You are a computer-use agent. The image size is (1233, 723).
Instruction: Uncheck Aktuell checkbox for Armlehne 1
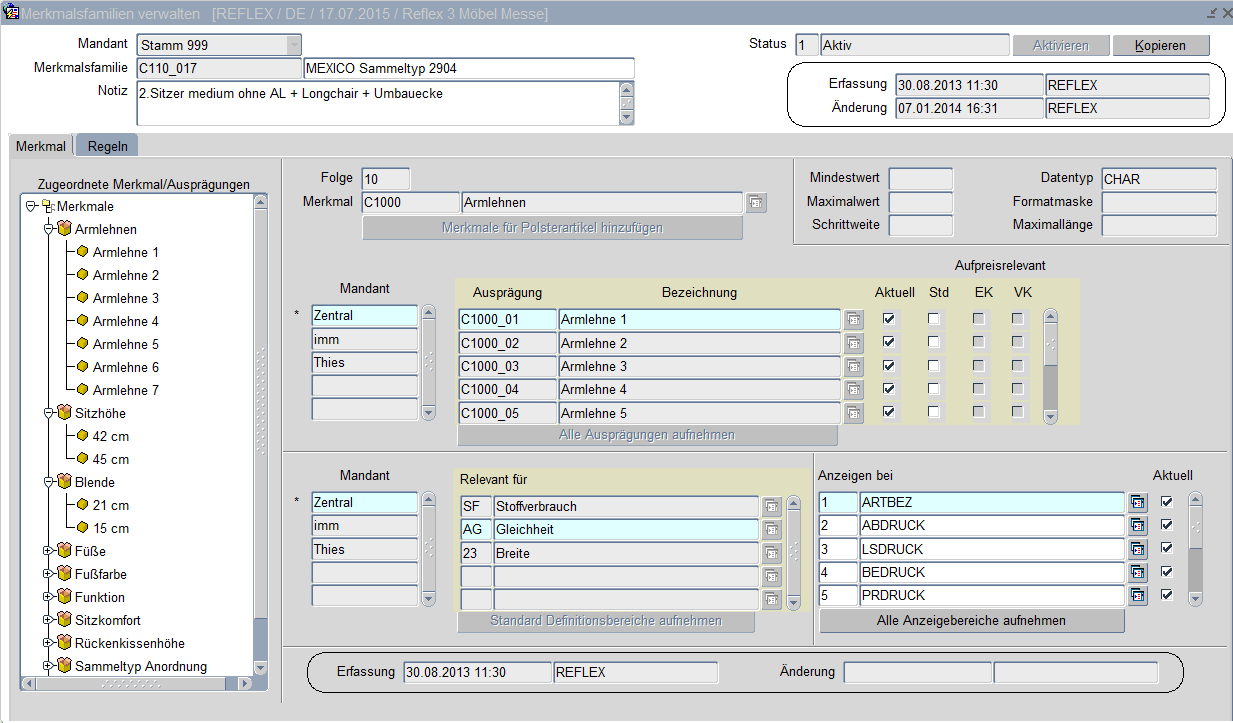pyautogui.click(x=888, y=319)
